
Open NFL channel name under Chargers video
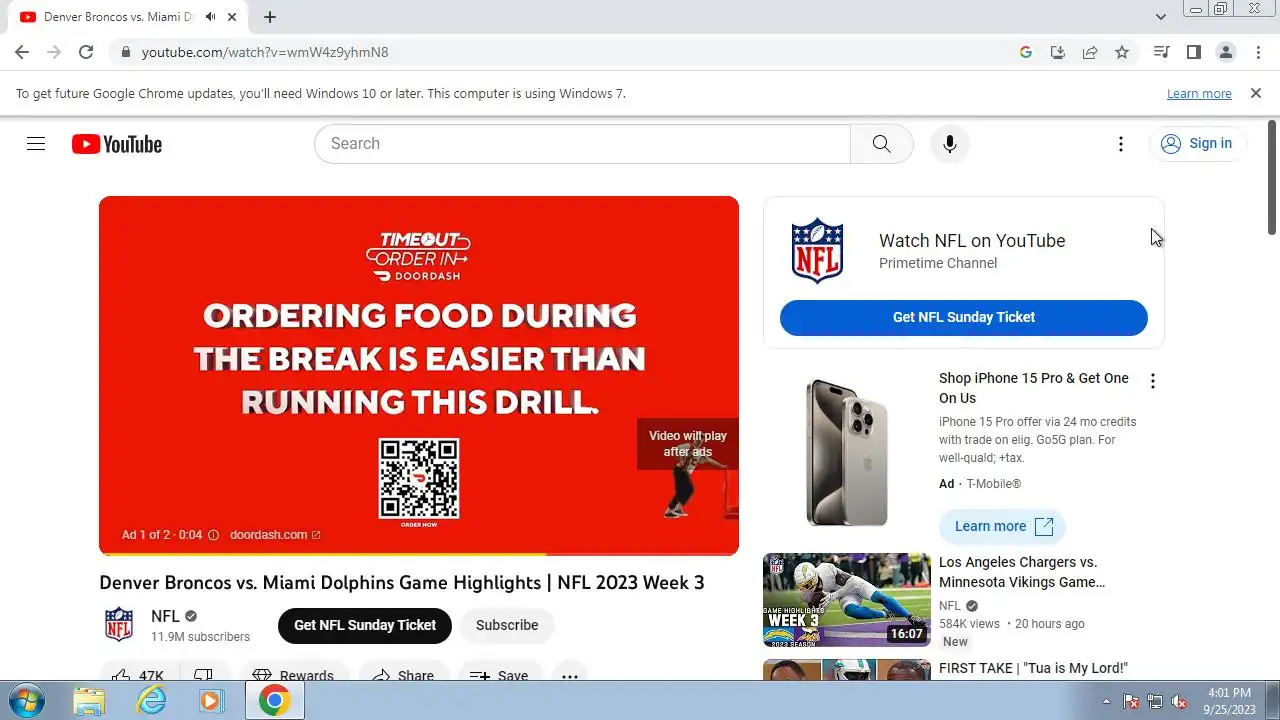point(950,606)
